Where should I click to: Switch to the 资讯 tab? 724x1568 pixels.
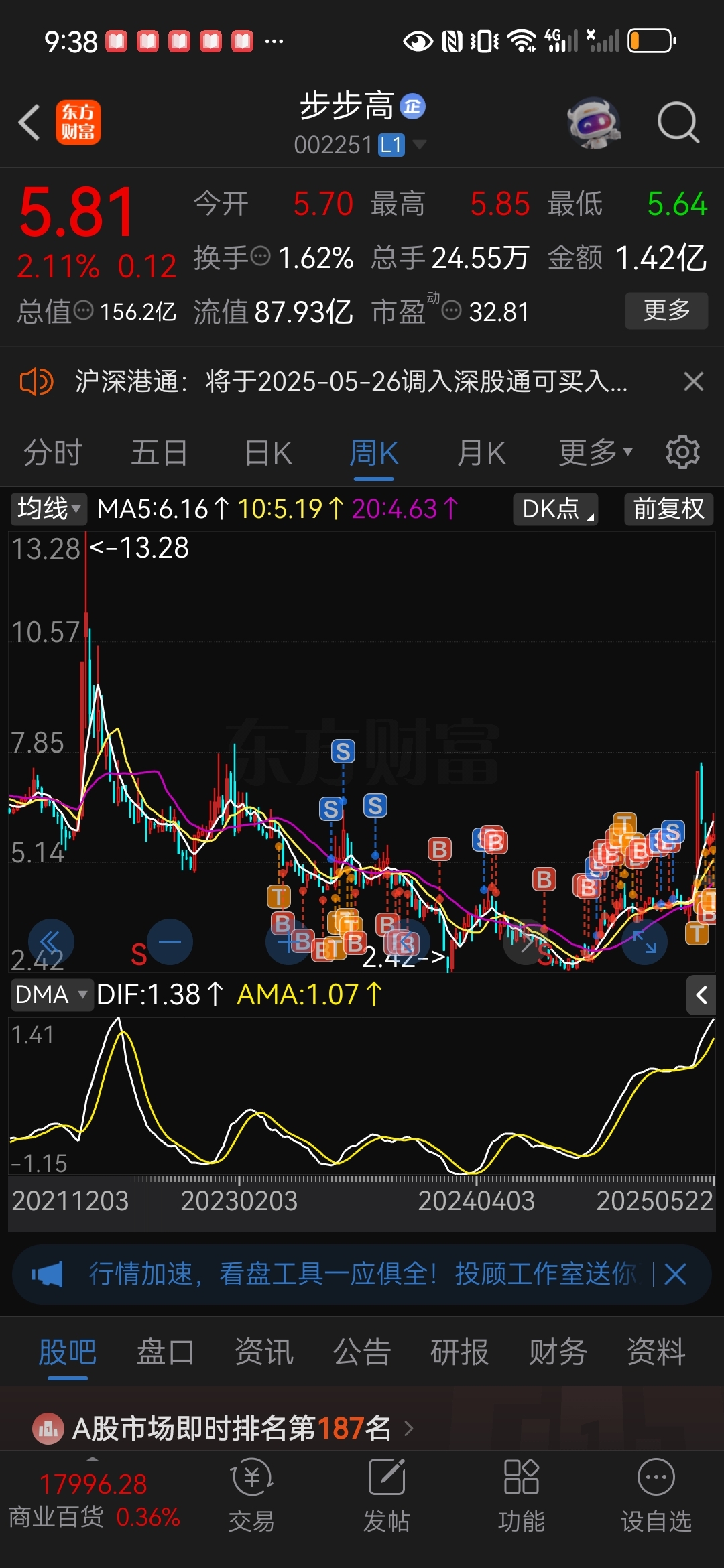point(263,1352)
